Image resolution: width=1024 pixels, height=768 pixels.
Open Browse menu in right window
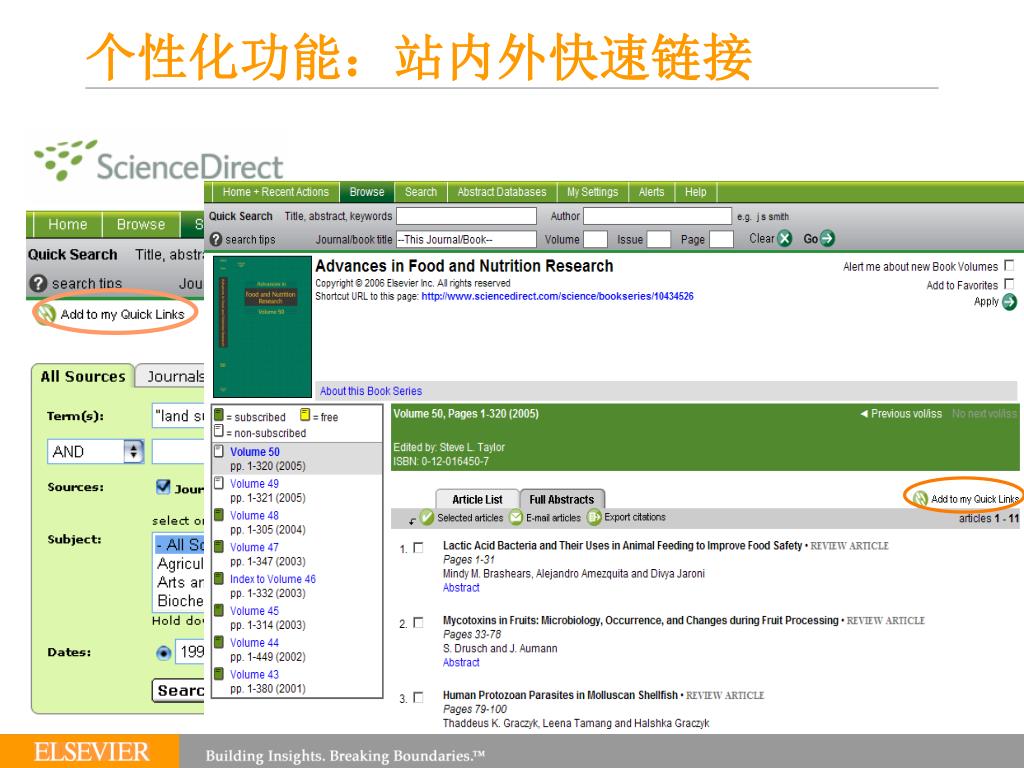pos(367,192)
